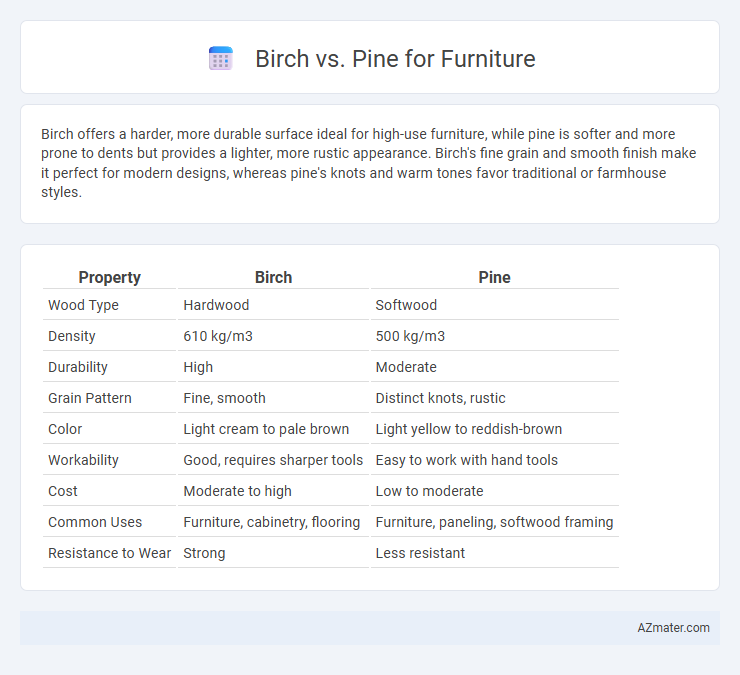Click 'Furniture, paneling, softwood framing' cell
The image size is (740, 675).
tap(495, 522)
